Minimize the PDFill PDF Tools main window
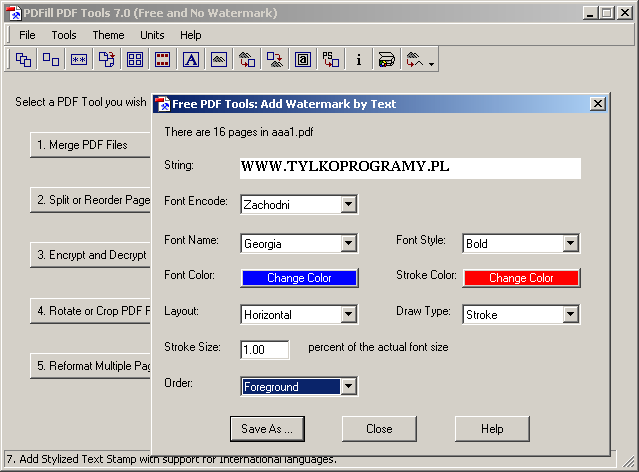This screenshot has height=472, width=639. (x=591, y=13)
